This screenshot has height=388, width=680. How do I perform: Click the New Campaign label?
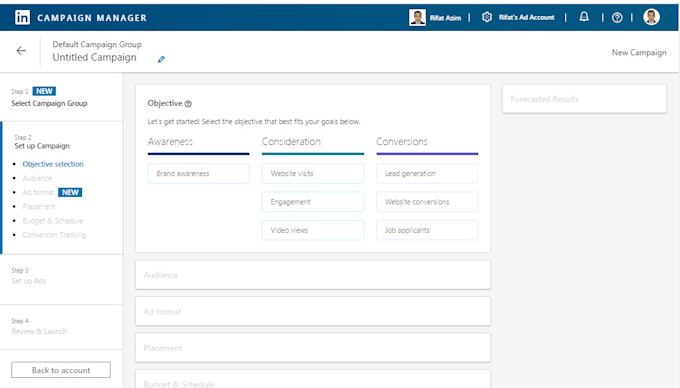[639, 52]
